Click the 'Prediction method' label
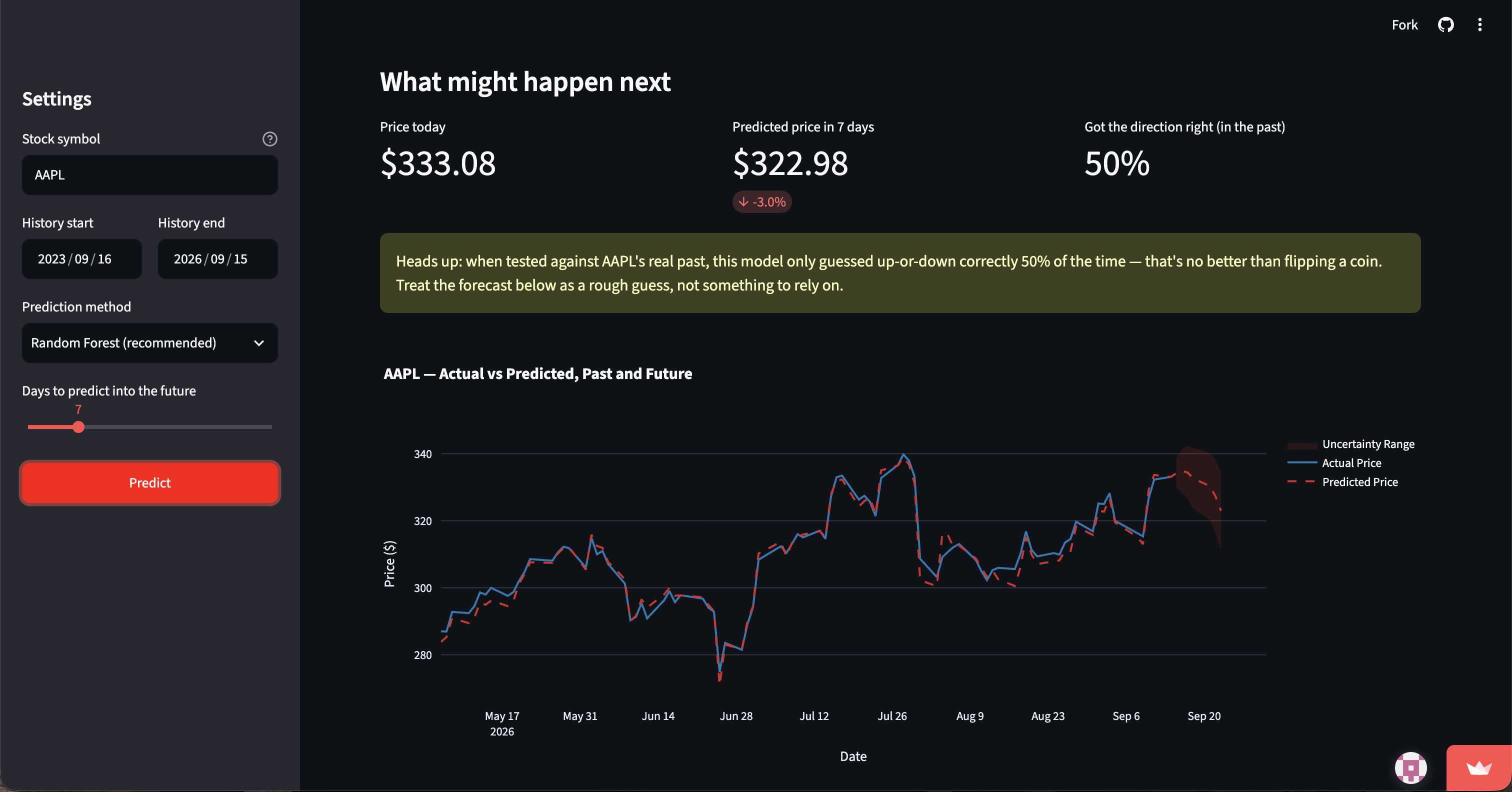Image resolution: width=1512 pixels, height=792 pixels. pyautogui.click(x=76, y=306)
